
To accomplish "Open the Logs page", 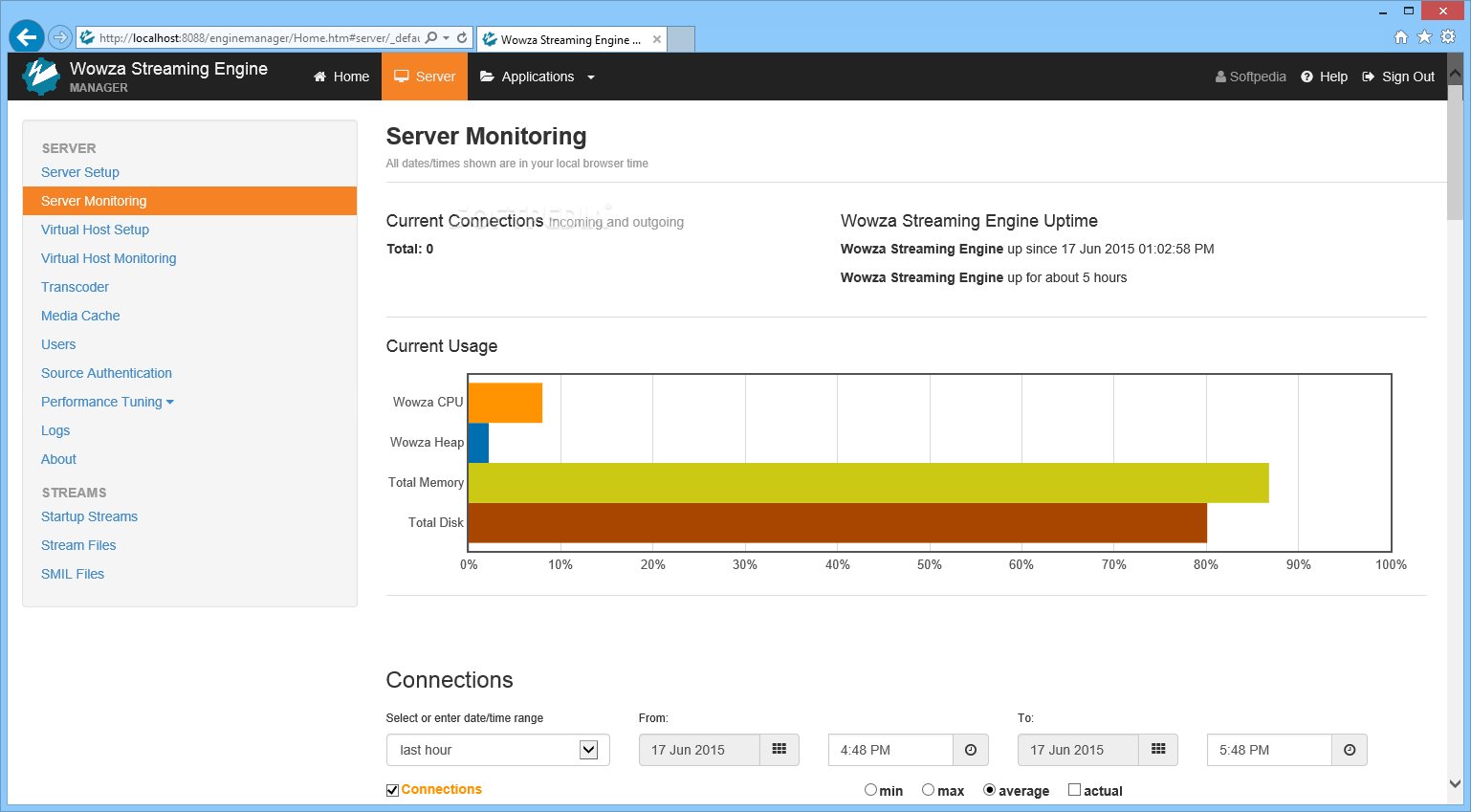I will (x=55, y=430).
